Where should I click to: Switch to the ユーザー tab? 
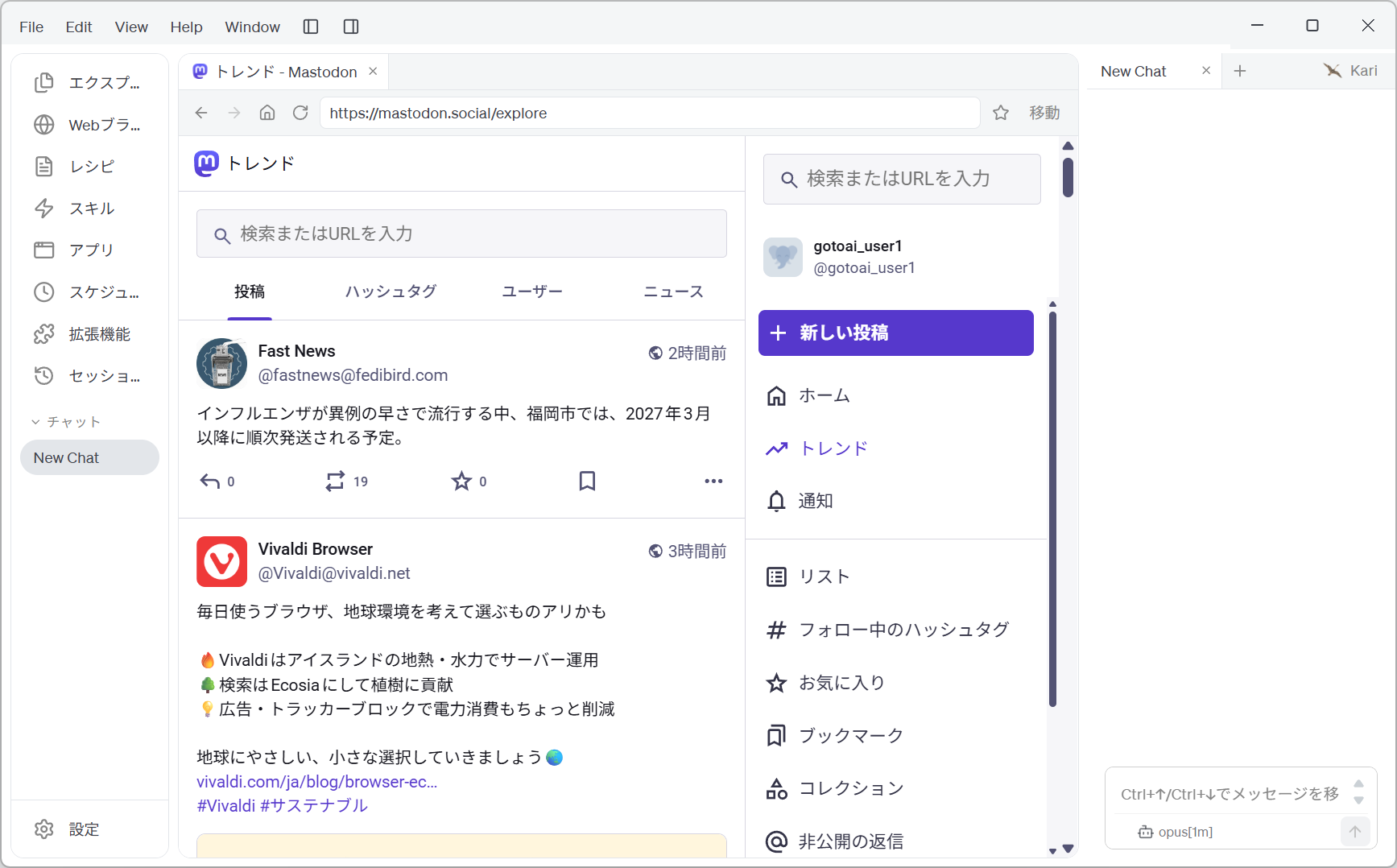532,291
